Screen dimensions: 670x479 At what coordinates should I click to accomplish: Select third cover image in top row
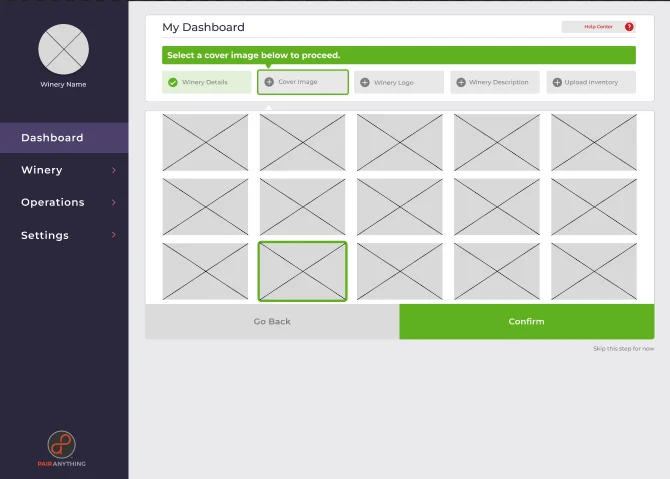tap(400, 142)
